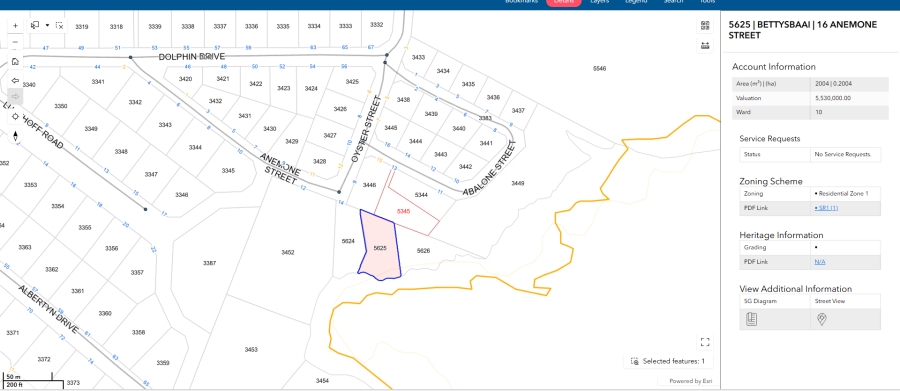Zoom in with the plus button

[x=15, y=26]
